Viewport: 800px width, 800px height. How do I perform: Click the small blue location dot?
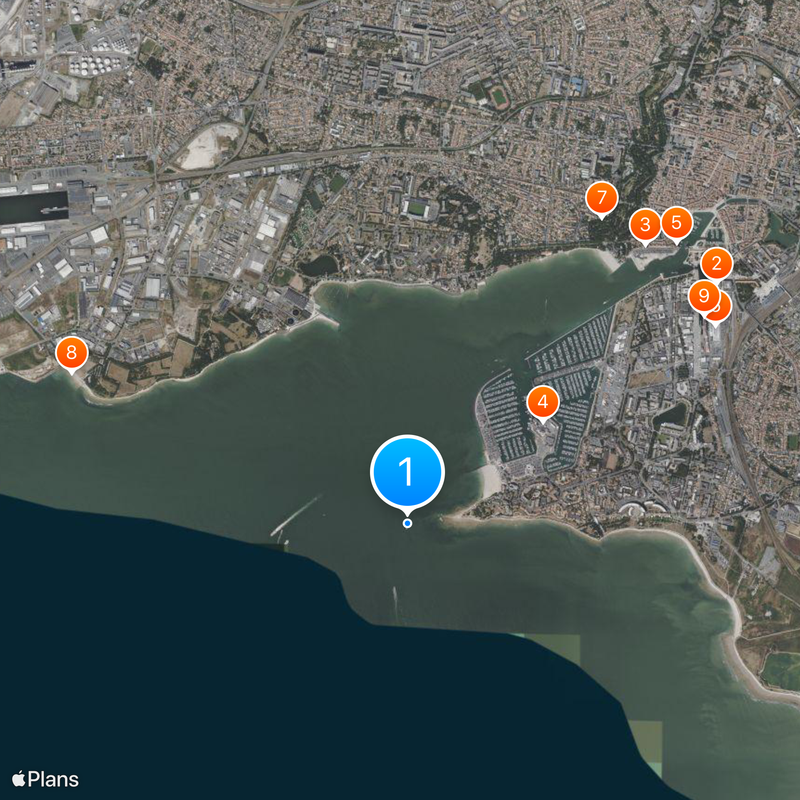407,523
